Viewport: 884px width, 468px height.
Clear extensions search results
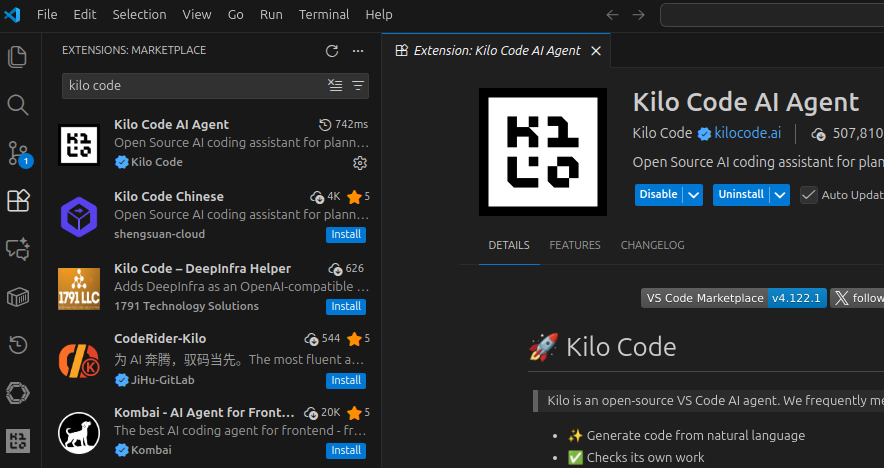335,85
